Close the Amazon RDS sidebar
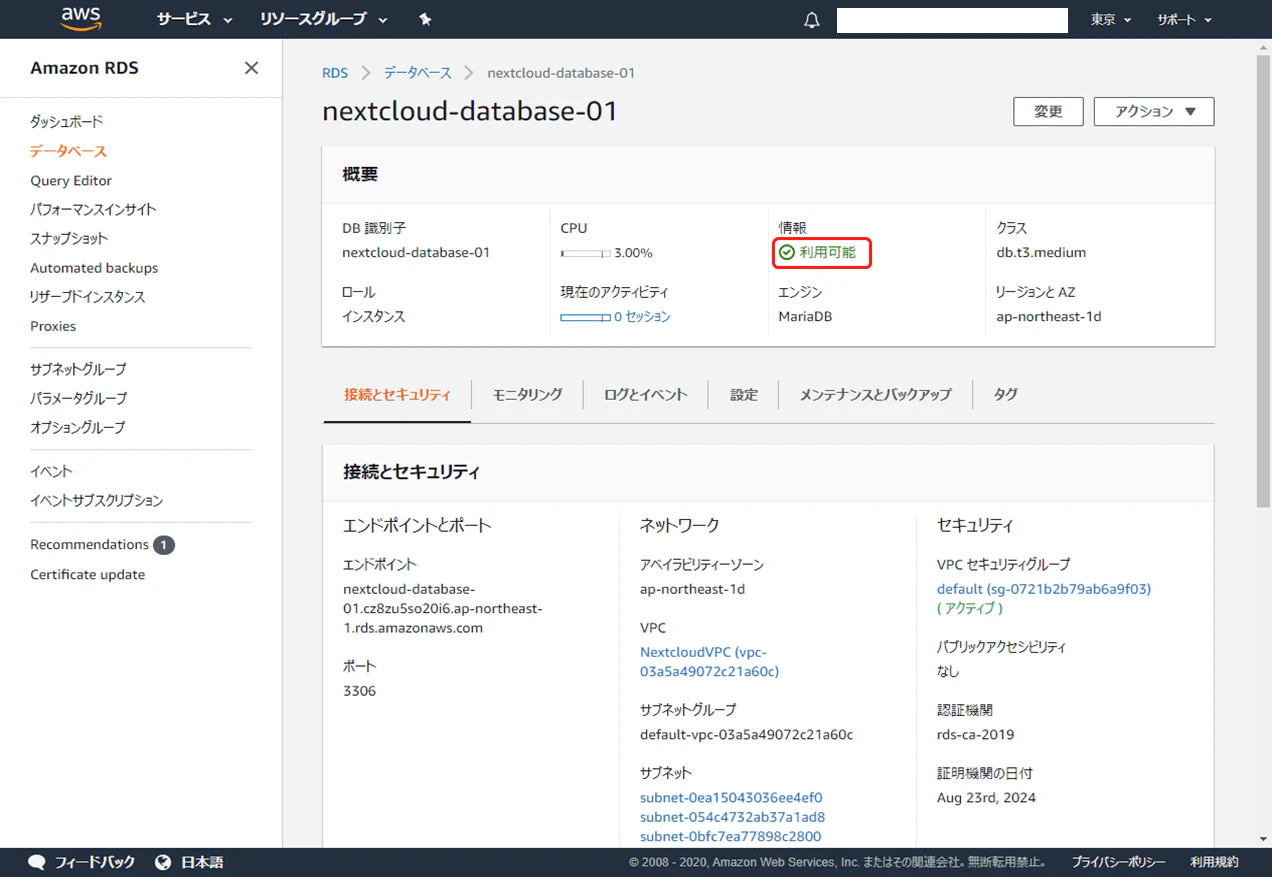The height and width of the screenshot is (877, 1272). tap(251, 68)
